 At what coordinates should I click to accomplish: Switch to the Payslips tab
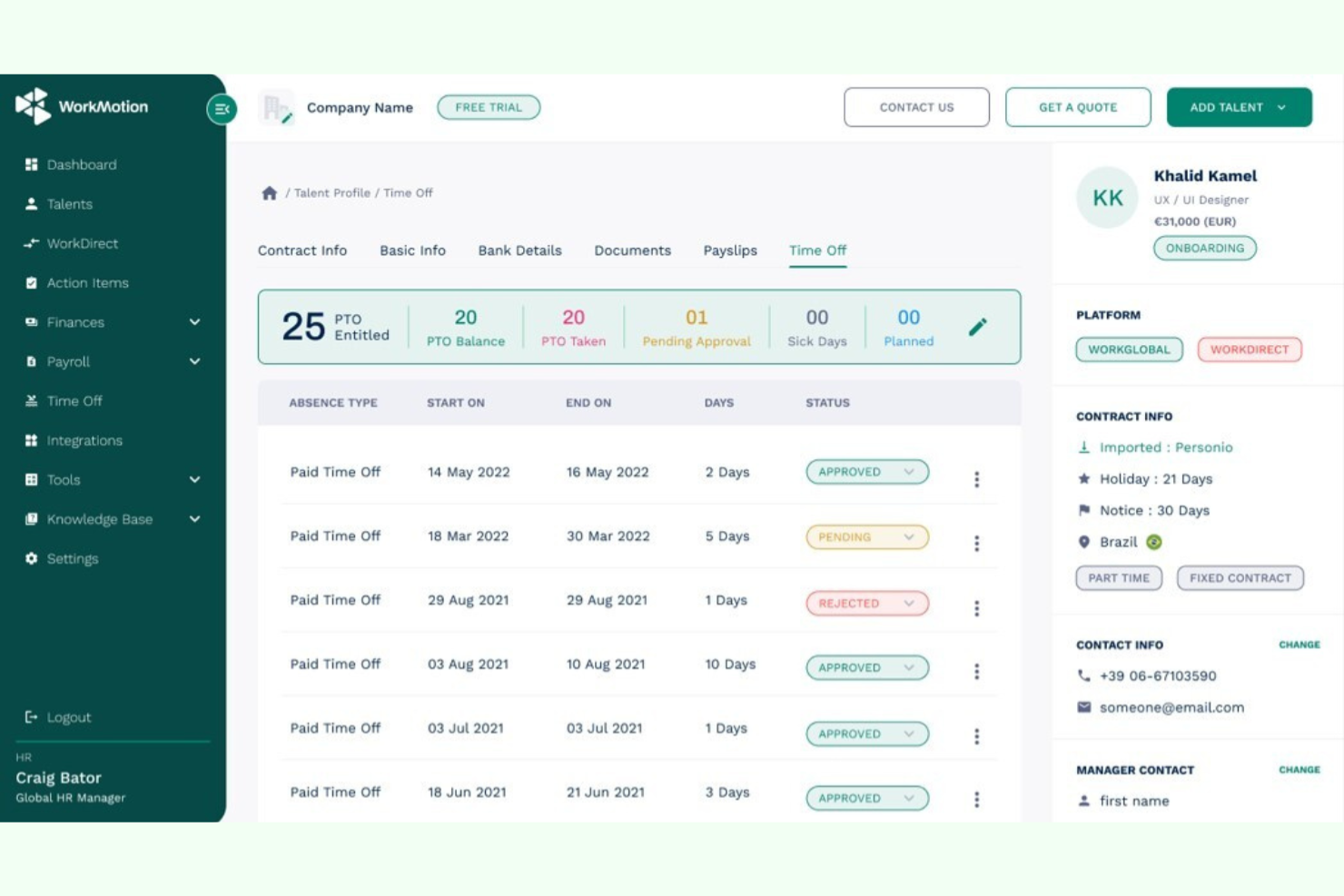[730, 251]
